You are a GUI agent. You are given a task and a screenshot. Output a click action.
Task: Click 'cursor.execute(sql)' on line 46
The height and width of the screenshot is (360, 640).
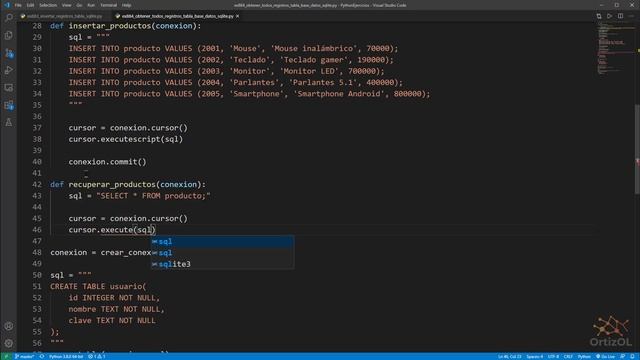(112, 230)
